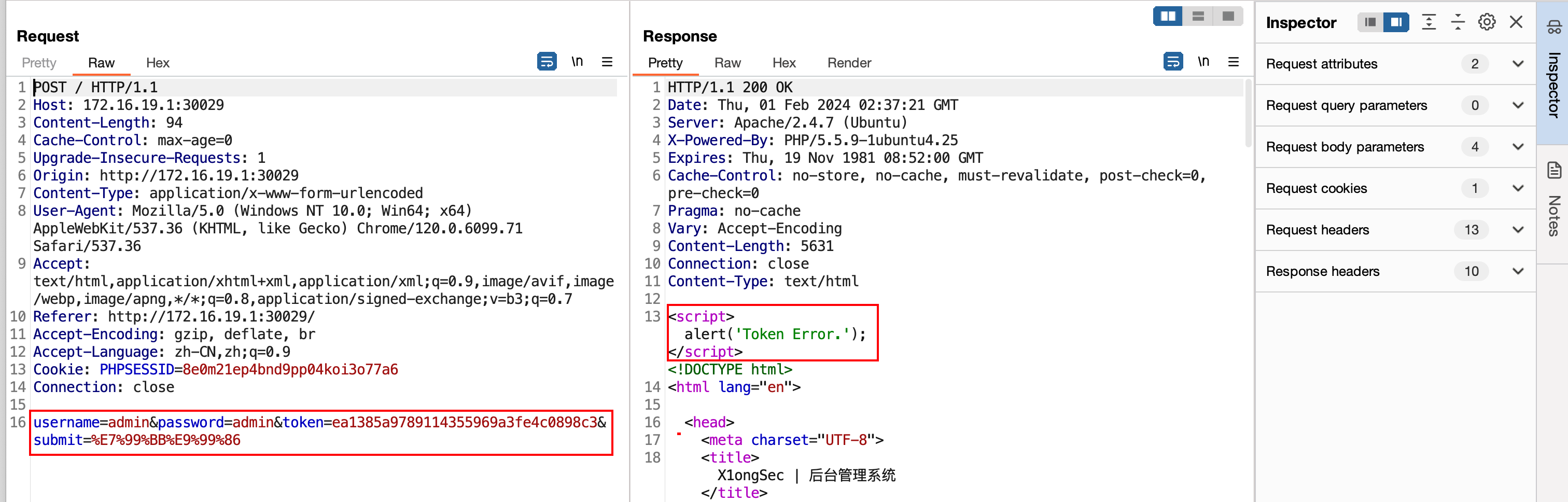Open Response Render tab
This screenshot has width=1568, height=502.
(x=849, y=63)
